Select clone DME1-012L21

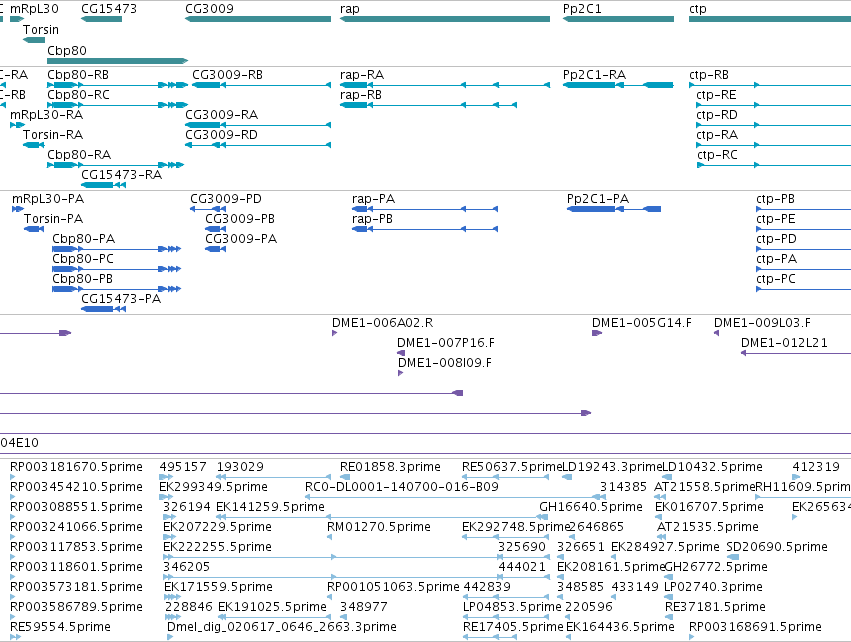click(x=796, y=353)
